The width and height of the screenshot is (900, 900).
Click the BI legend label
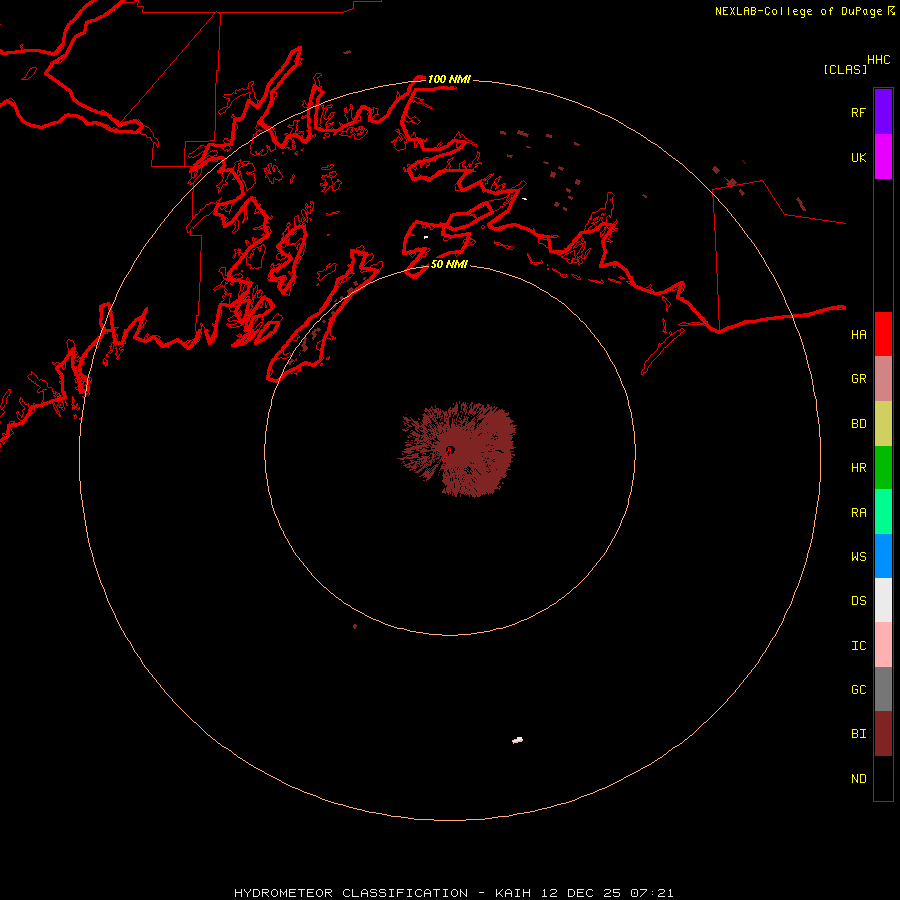(858, 734)
